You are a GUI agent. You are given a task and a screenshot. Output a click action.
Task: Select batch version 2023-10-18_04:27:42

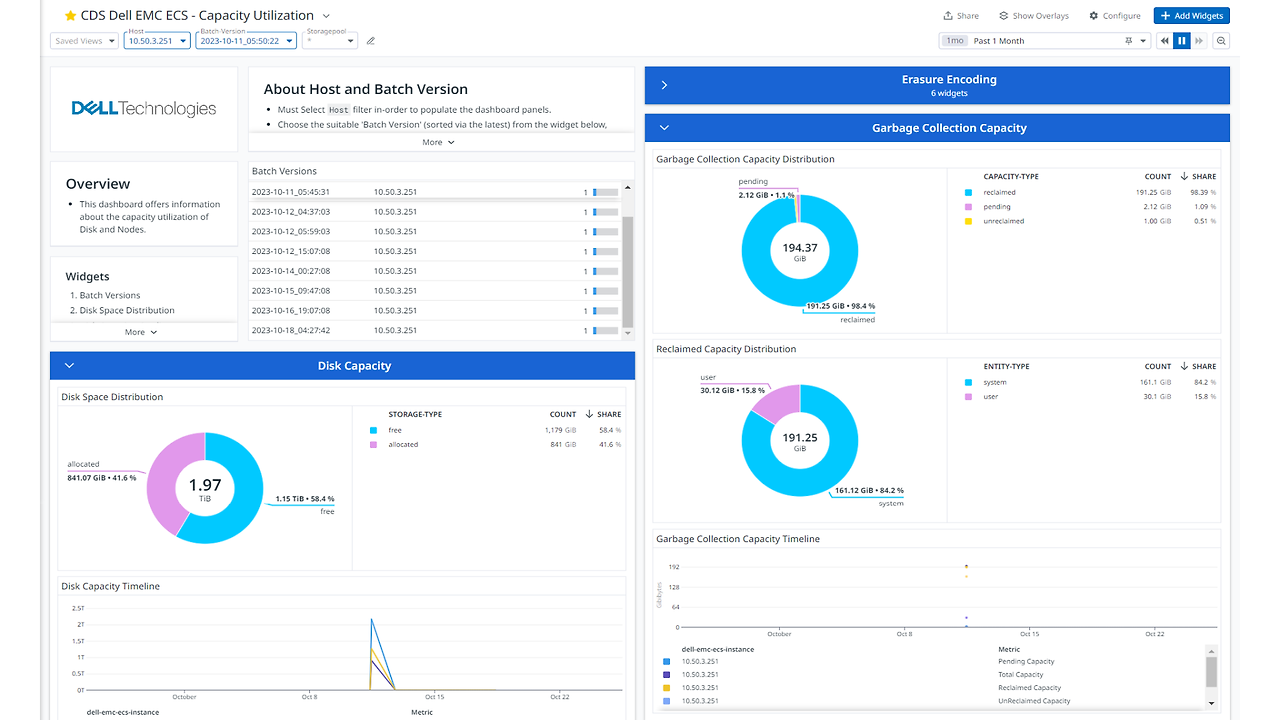point(435,330)
